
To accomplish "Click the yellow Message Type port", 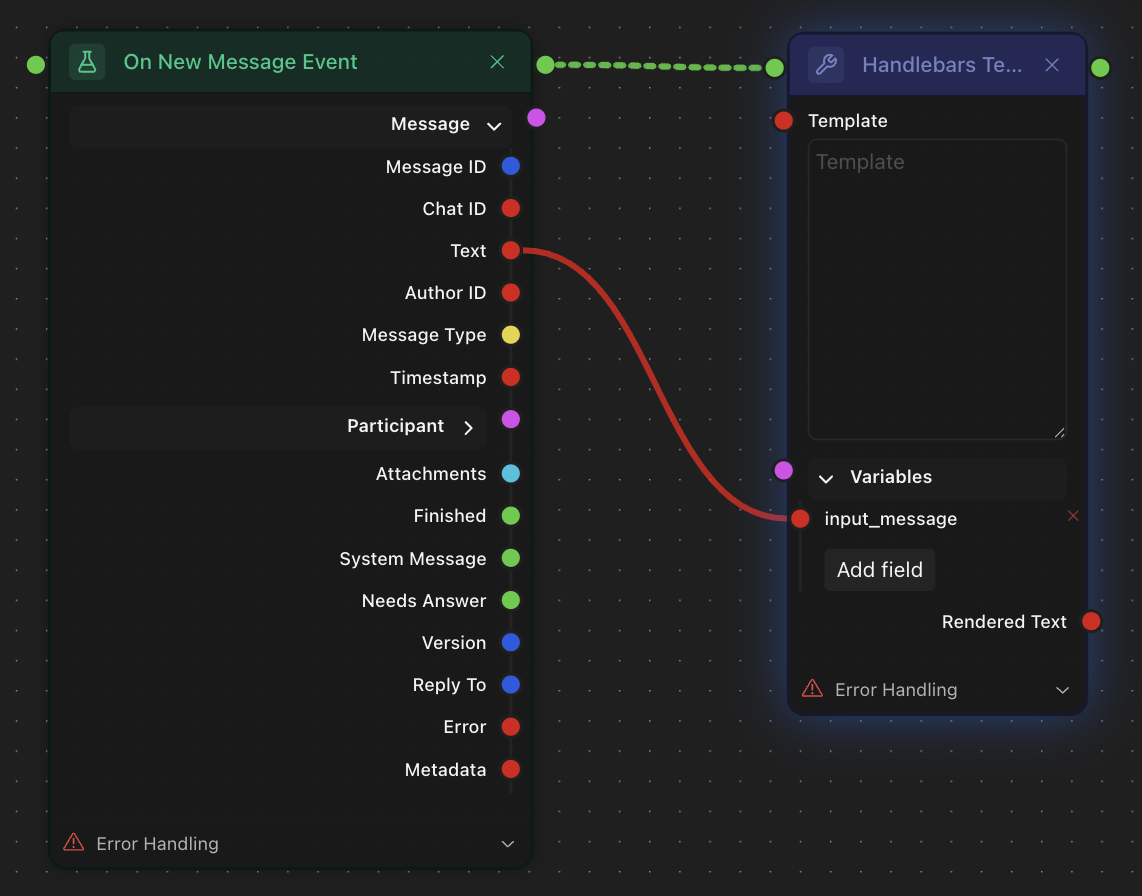I will pos(511,335).
